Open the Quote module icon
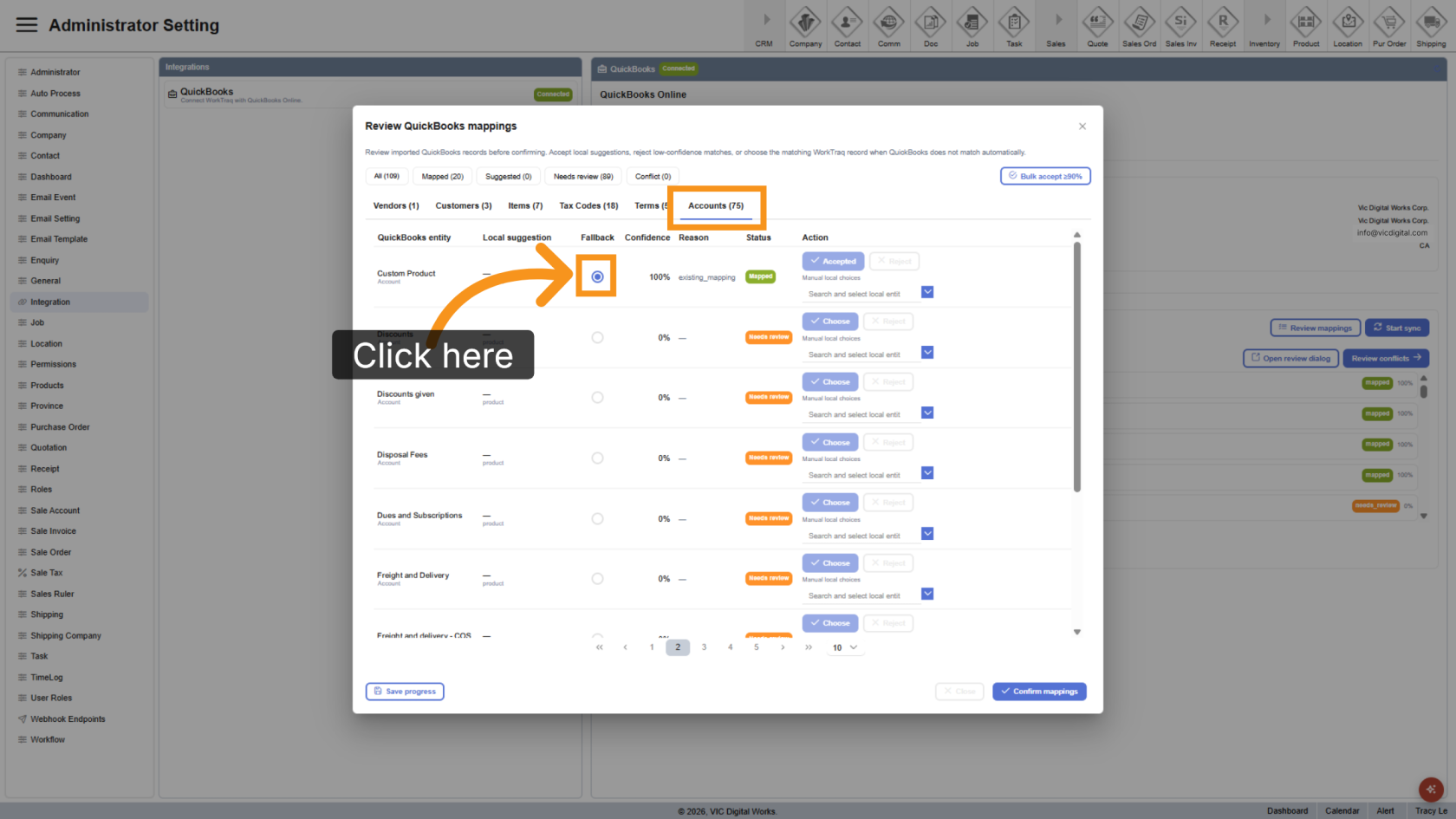Viewport: 1456px width, 819px height. (x=1097, y=26)
